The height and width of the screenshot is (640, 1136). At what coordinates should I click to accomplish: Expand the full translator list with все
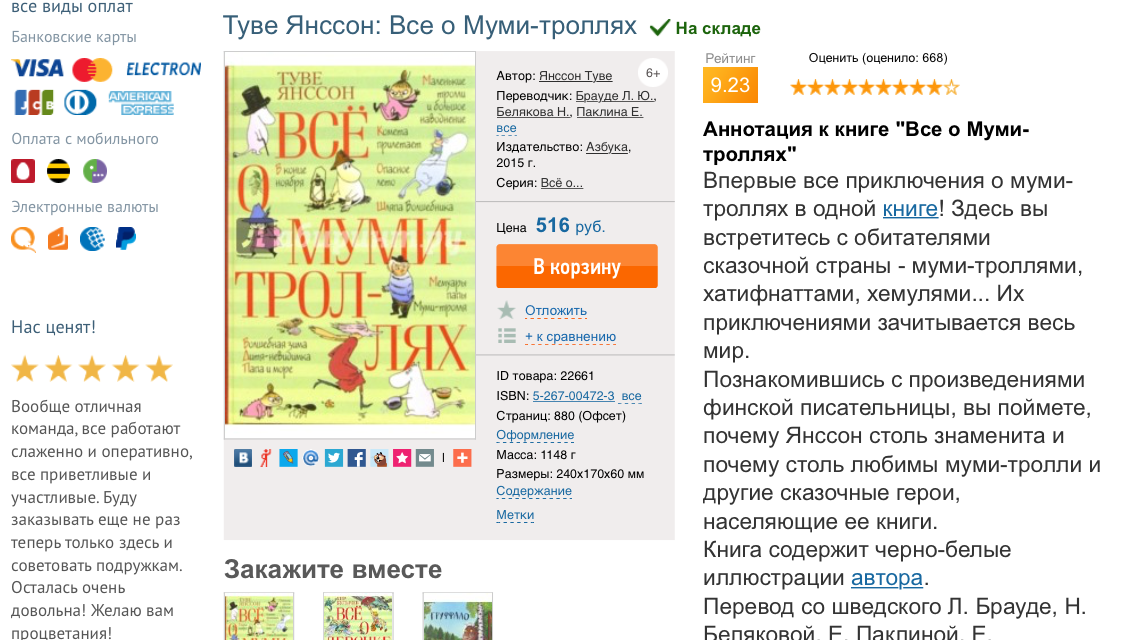click(506, 128)
